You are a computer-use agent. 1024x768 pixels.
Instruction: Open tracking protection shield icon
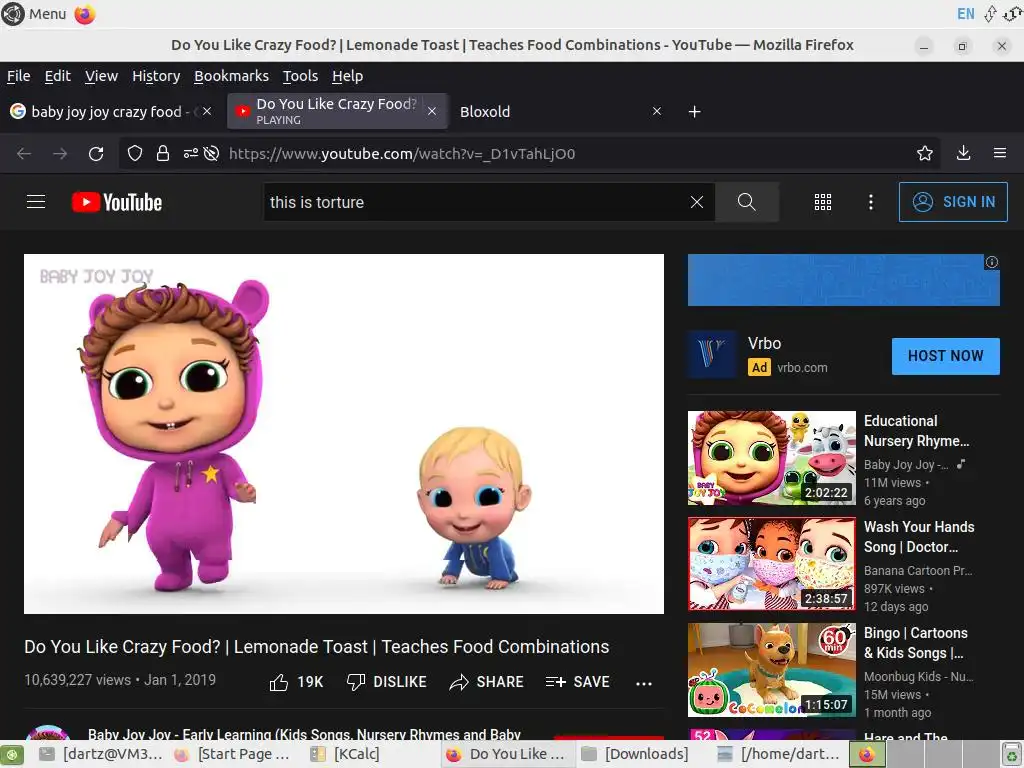(x=135, y=153)
